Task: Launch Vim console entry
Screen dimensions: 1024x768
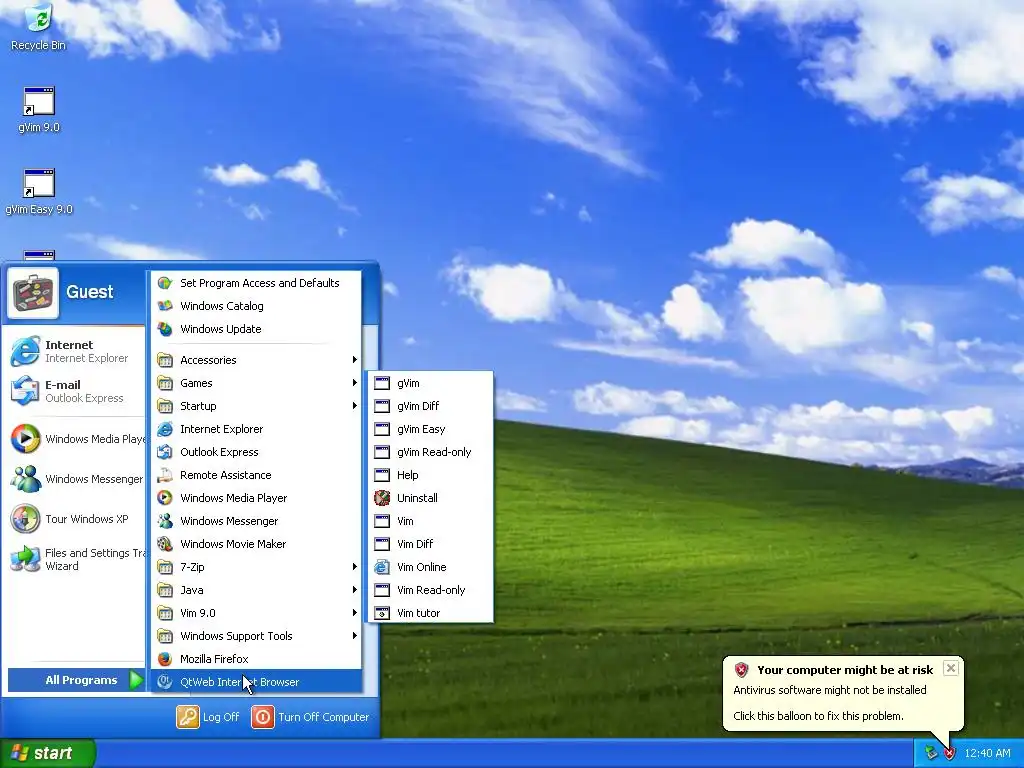Action: pyautogui.click(x=430, y=521)
